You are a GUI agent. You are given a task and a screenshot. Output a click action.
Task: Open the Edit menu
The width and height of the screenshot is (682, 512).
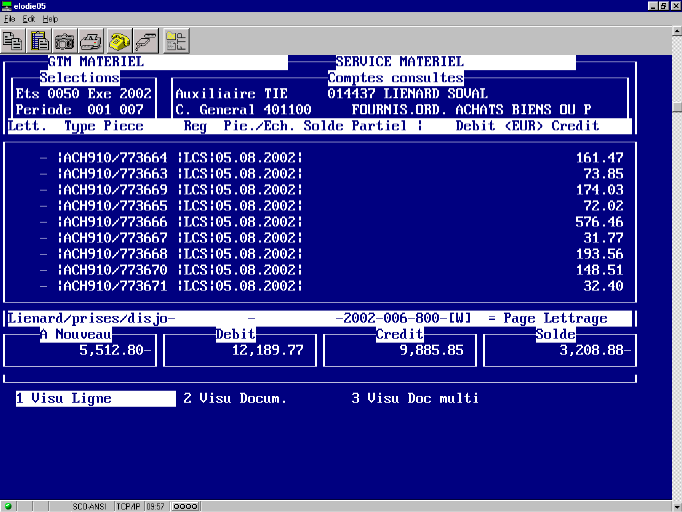pos(28,19)
